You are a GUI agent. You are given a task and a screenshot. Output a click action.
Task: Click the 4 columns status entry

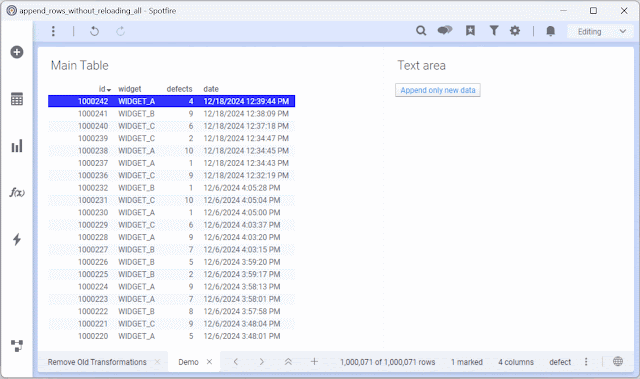tap(516, 362)
